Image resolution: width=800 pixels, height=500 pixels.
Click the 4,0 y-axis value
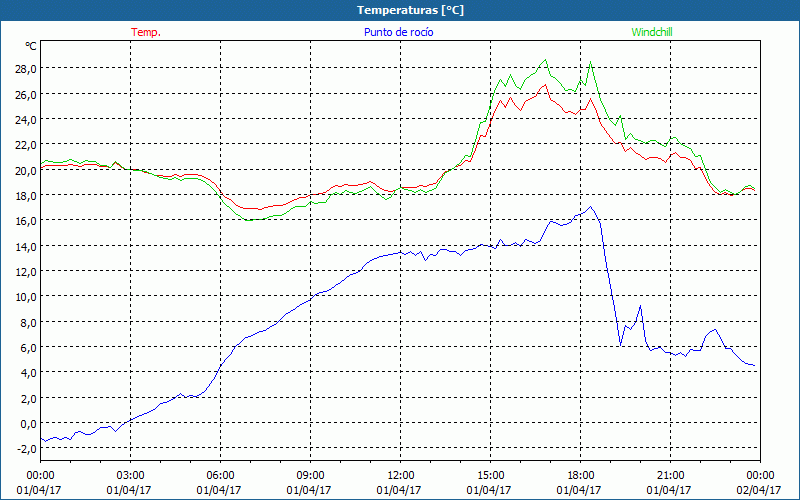(28, 373)
